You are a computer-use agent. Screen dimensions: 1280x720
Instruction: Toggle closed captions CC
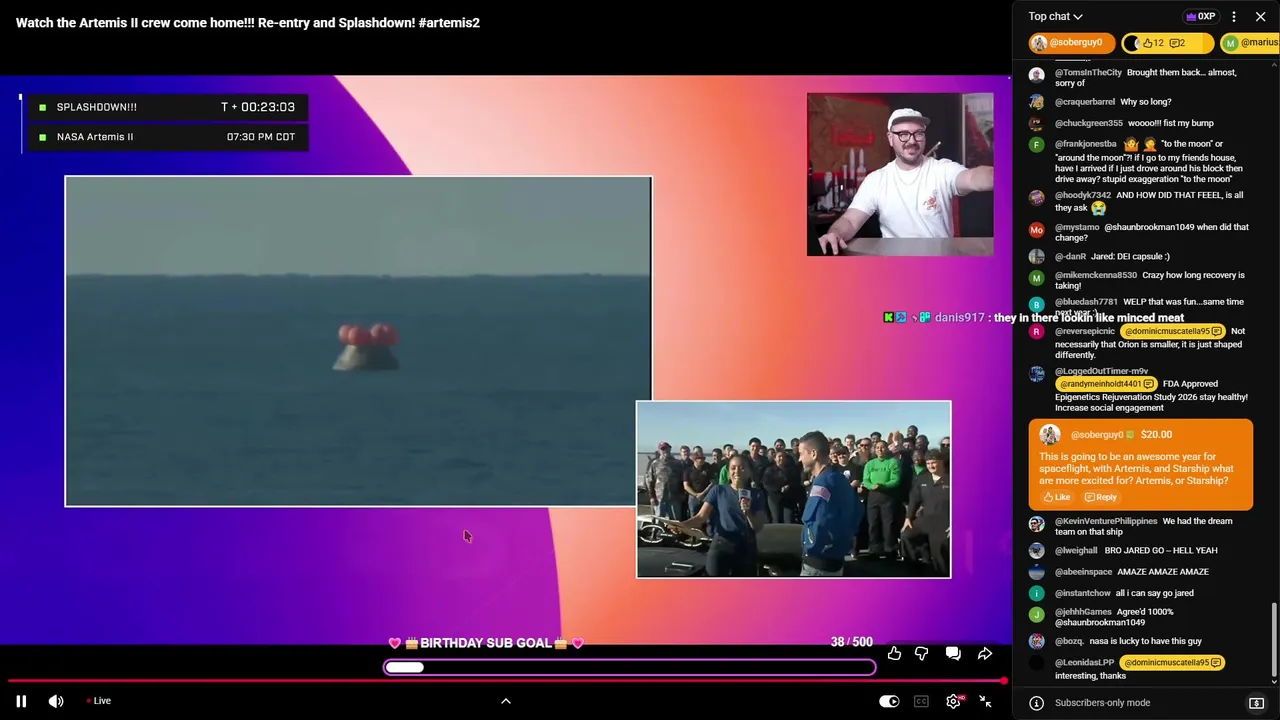click(921, 701)
